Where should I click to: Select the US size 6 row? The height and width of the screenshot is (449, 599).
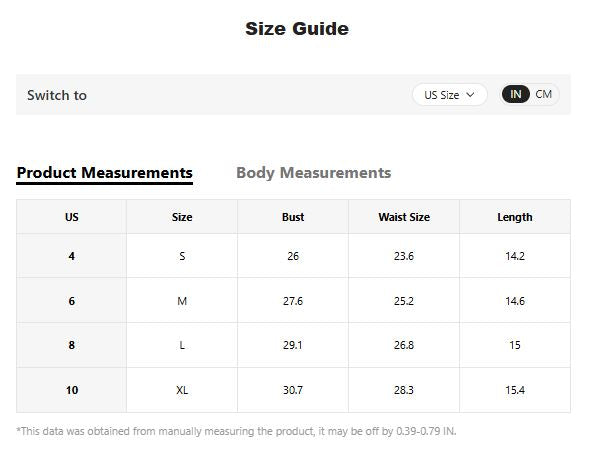(x=293, y=300)
